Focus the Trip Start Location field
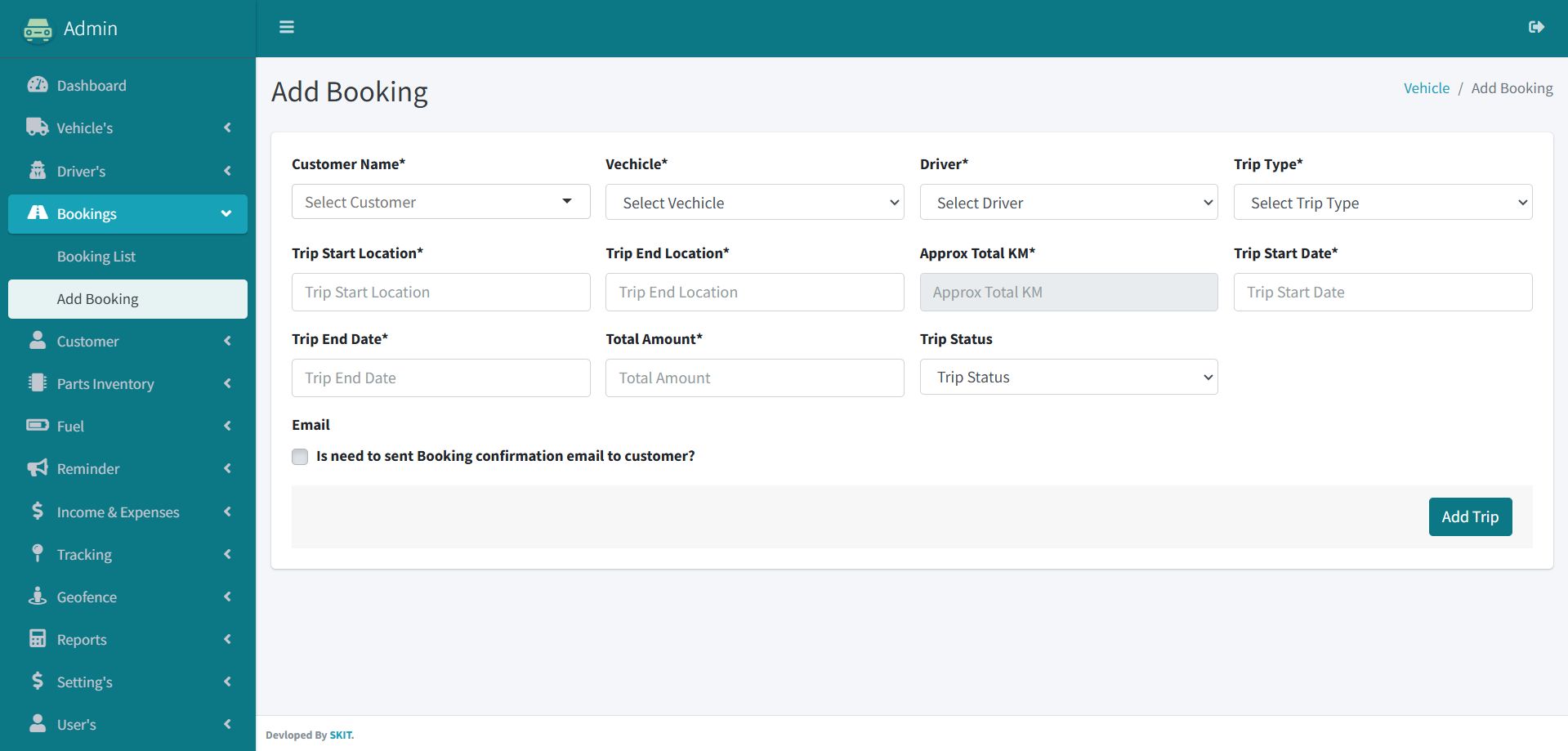The height and width of the screenshot is (751, 1568). (440, 293)
